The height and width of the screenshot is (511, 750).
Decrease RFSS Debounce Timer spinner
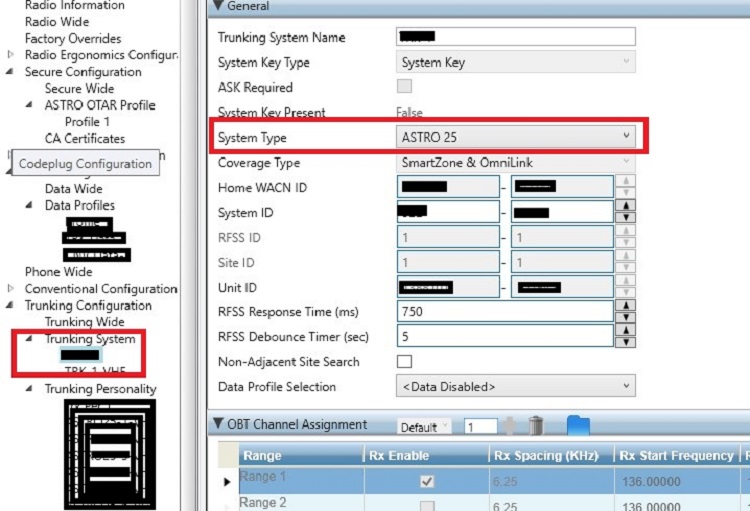pos(627,341)
